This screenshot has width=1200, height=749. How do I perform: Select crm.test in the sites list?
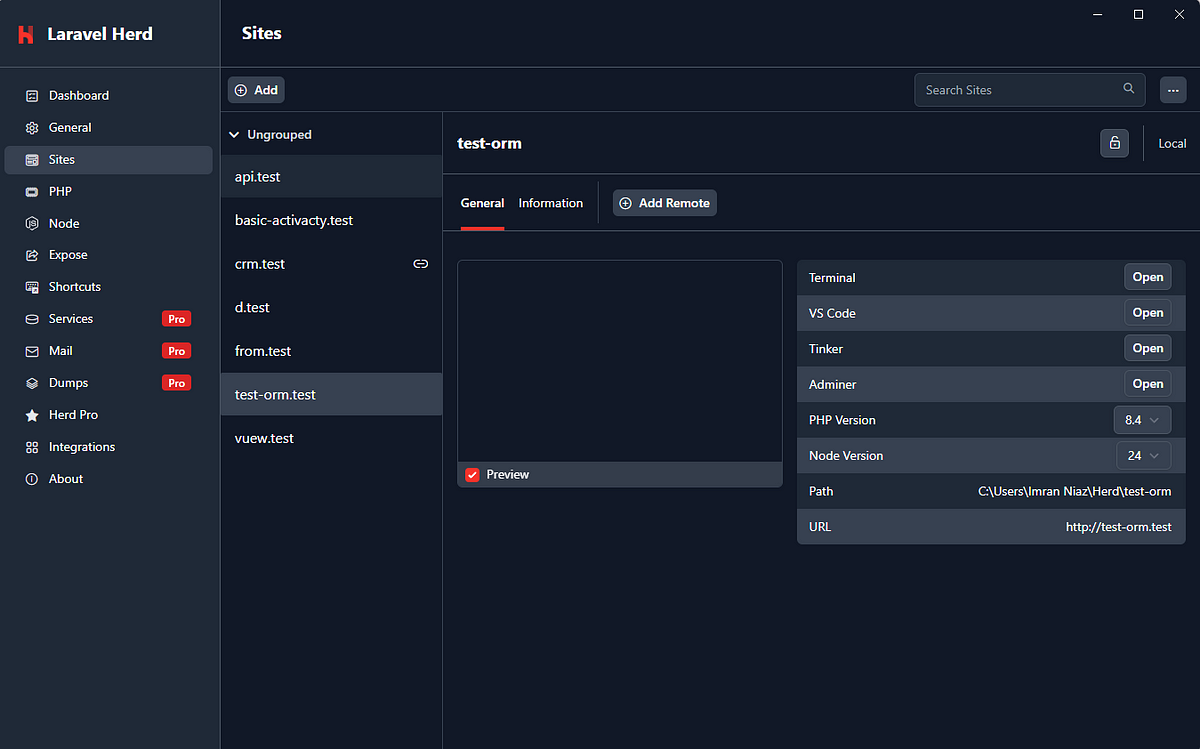[x=331, y=264]
